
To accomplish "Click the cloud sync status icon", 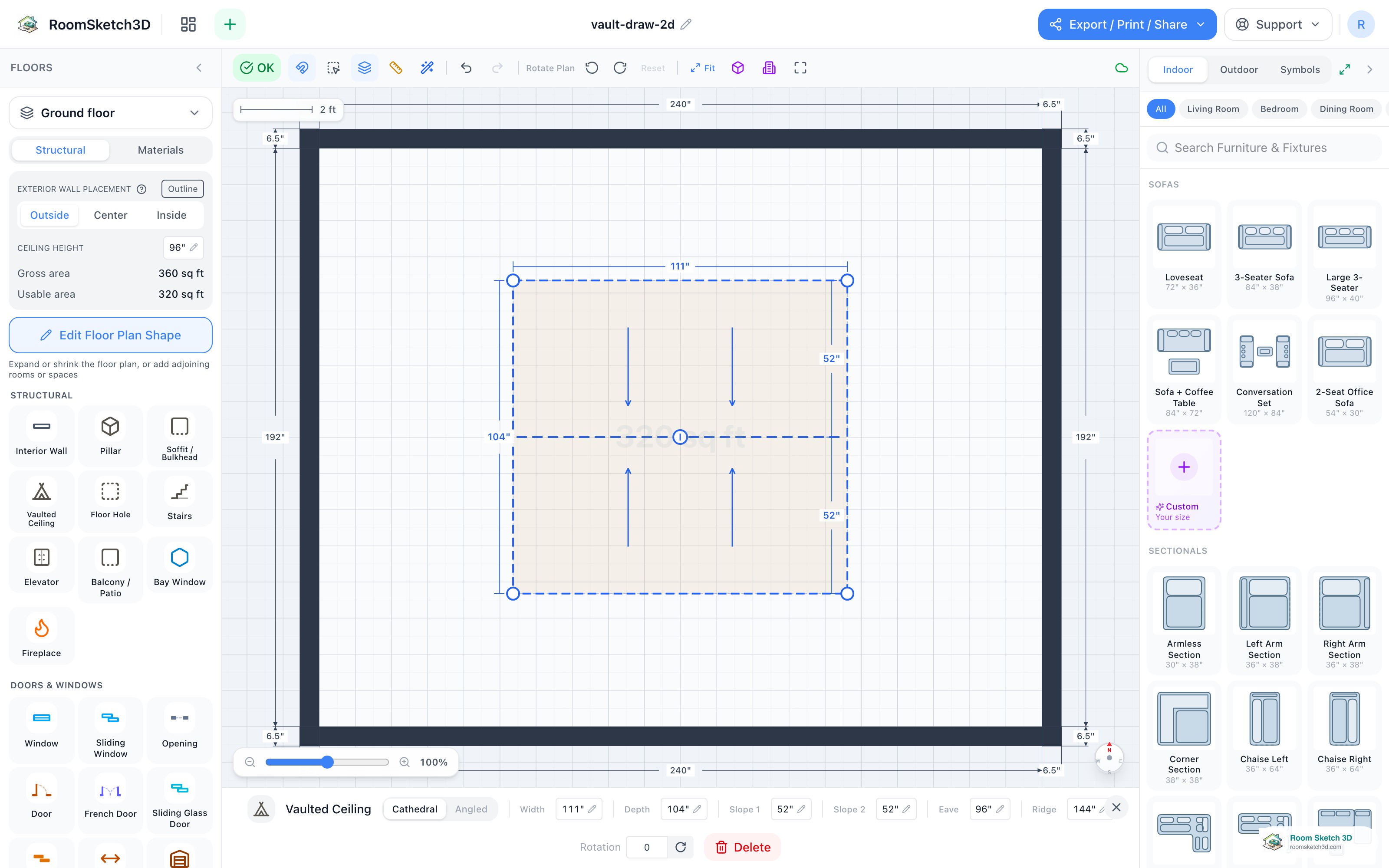I will 1121,68.
